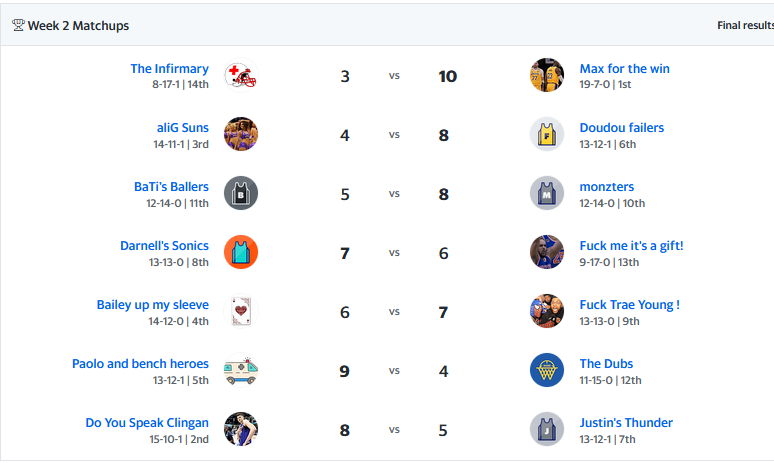
Task: Open The Infirmary vs Max matchup score
Action: (x=394, y=76)
